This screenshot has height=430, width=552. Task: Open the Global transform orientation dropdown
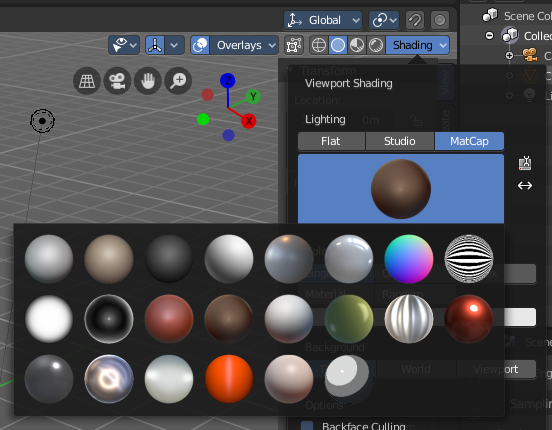click(323, 20)
